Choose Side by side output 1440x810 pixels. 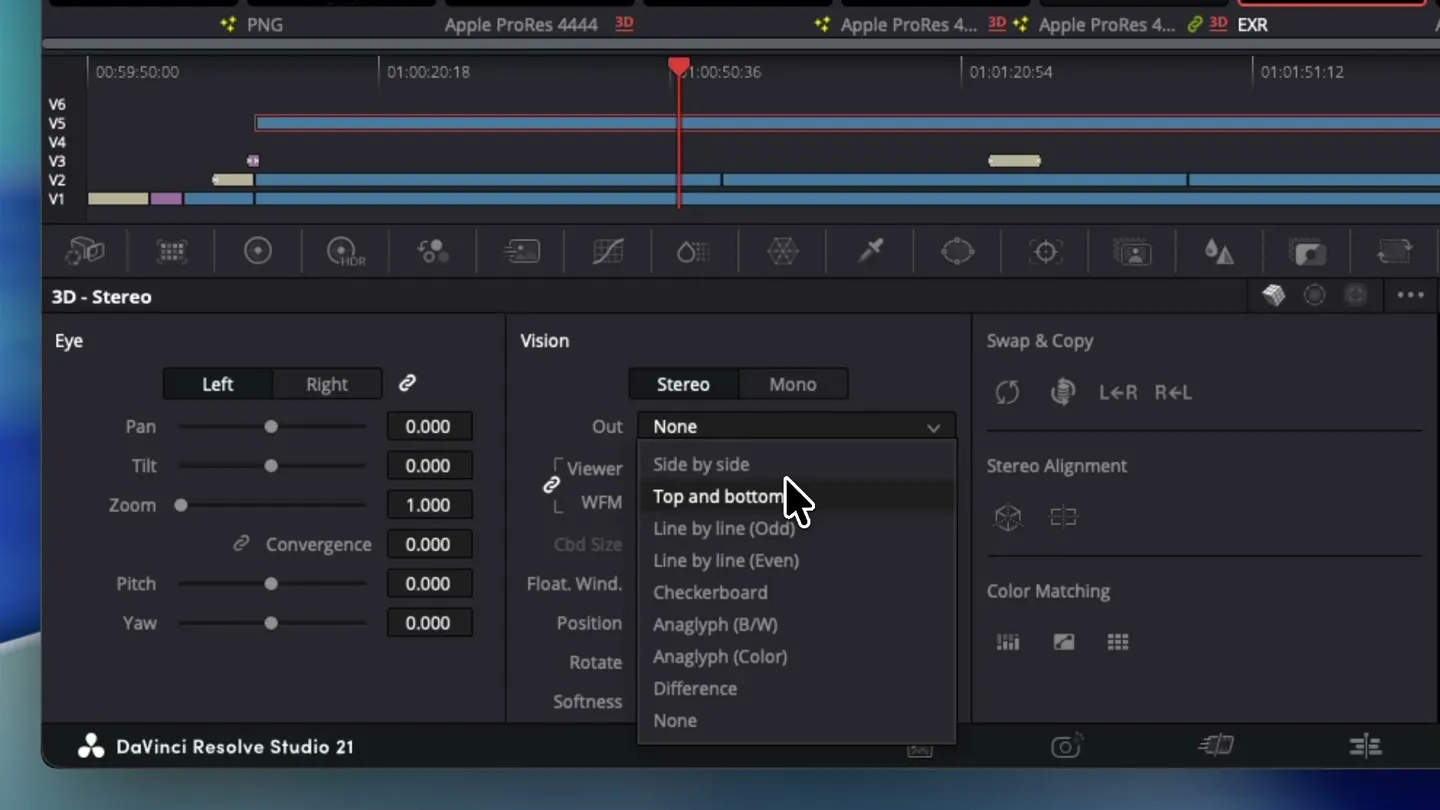[x=796, y=464]
